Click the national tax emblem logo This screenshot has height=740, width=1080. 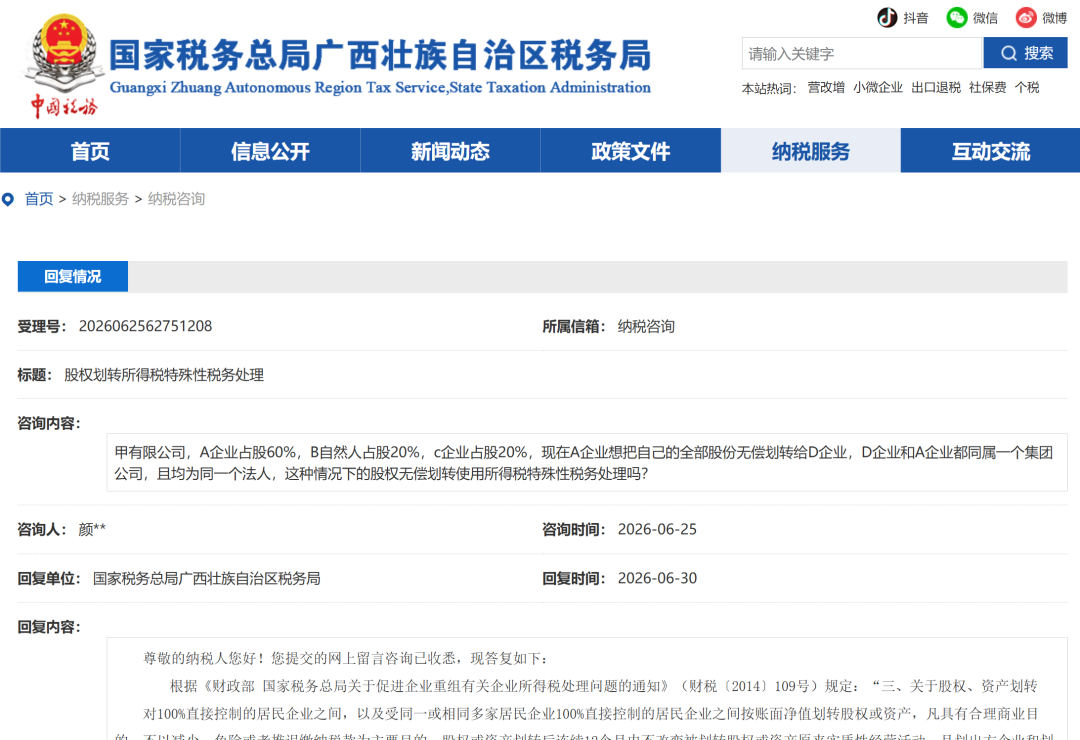(x=64, y=54)
